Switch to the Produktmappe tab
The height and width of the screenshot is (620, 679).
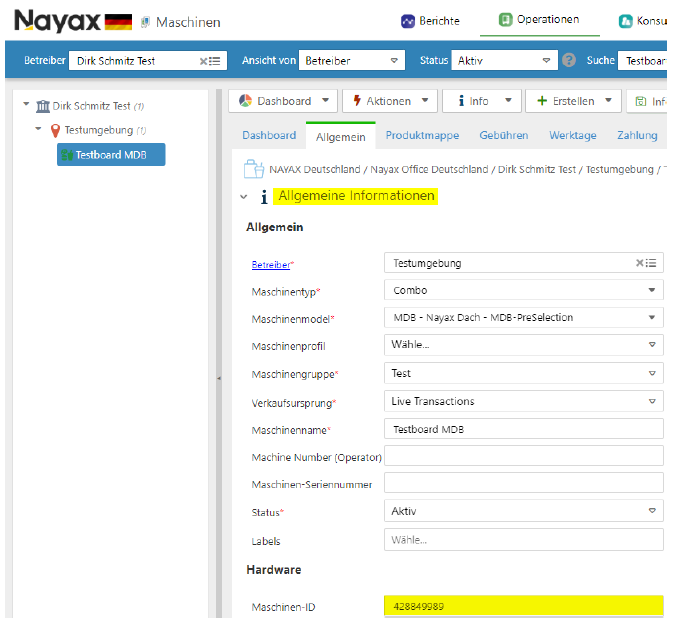(422, 136)
